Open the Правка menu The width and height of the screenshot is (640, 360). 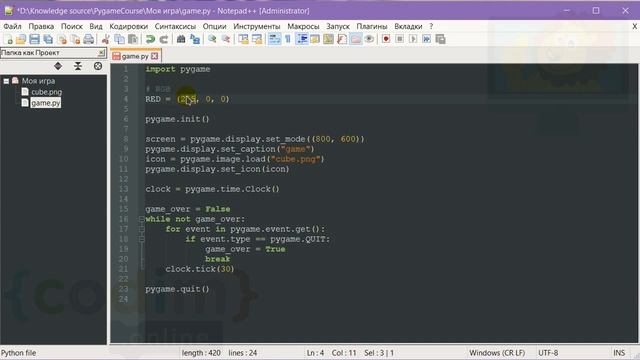(x=41, y=26)
